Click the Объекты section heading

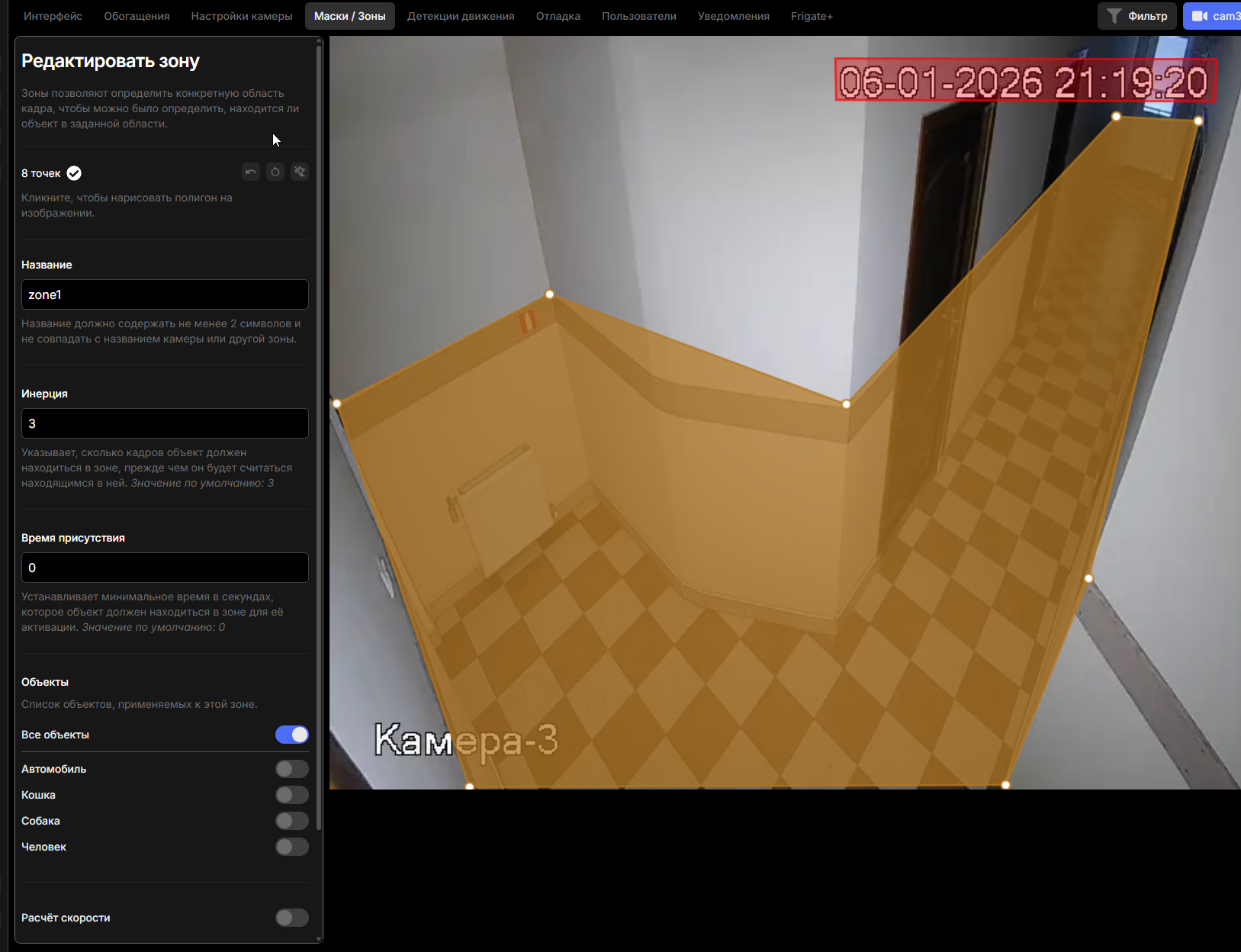pos(45,682)
